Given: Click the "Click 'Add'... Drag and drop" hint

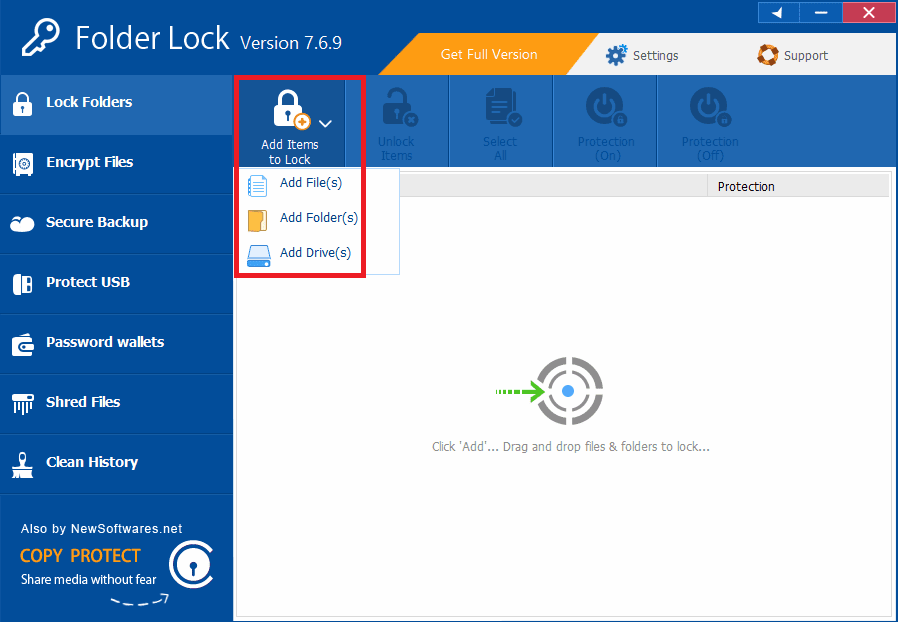Looking at the screenshot, I should [571, 447].
